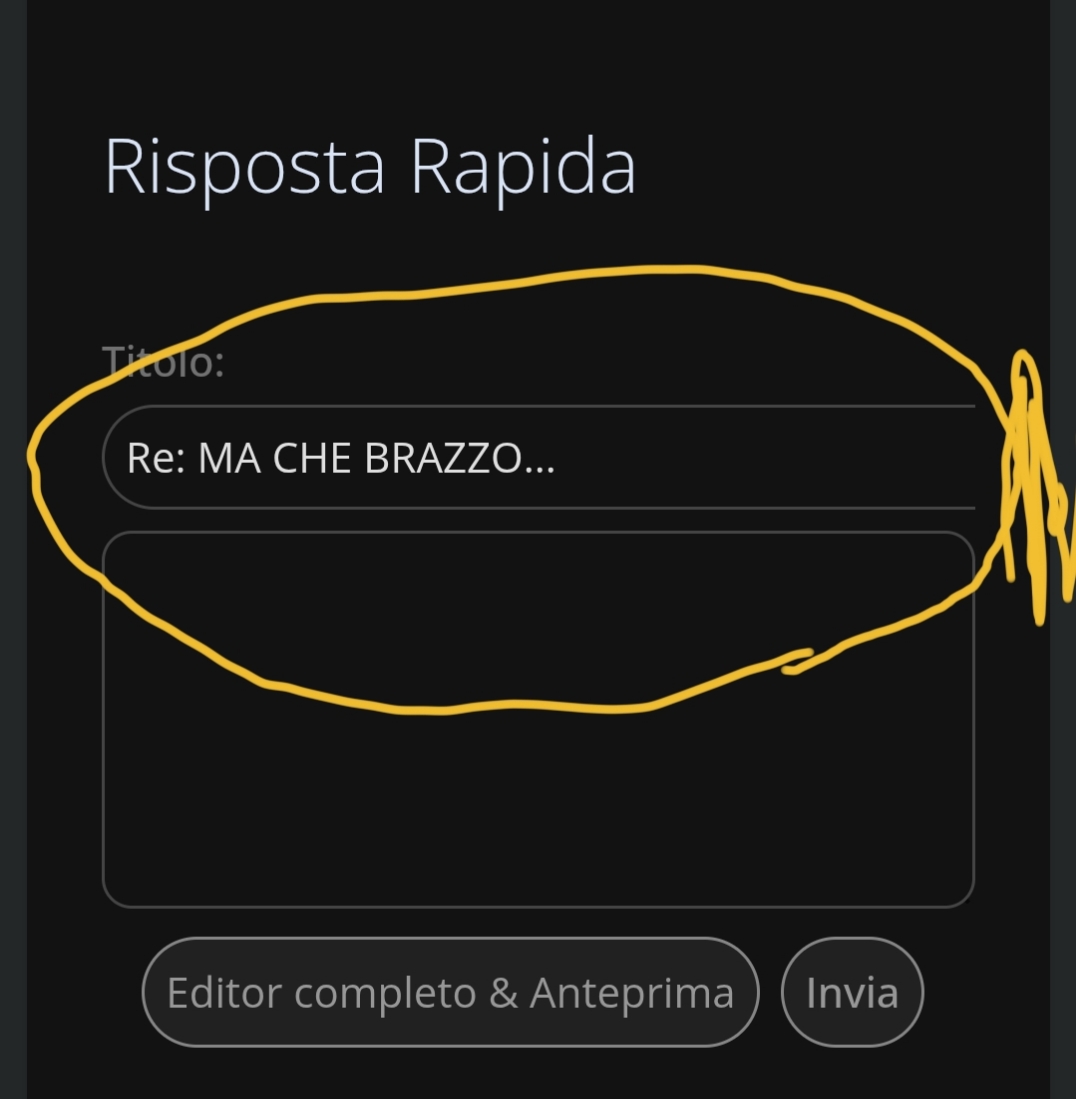Click the Invia button
This screenshot has width=1076, height=1099.
[x=852, y=992]
